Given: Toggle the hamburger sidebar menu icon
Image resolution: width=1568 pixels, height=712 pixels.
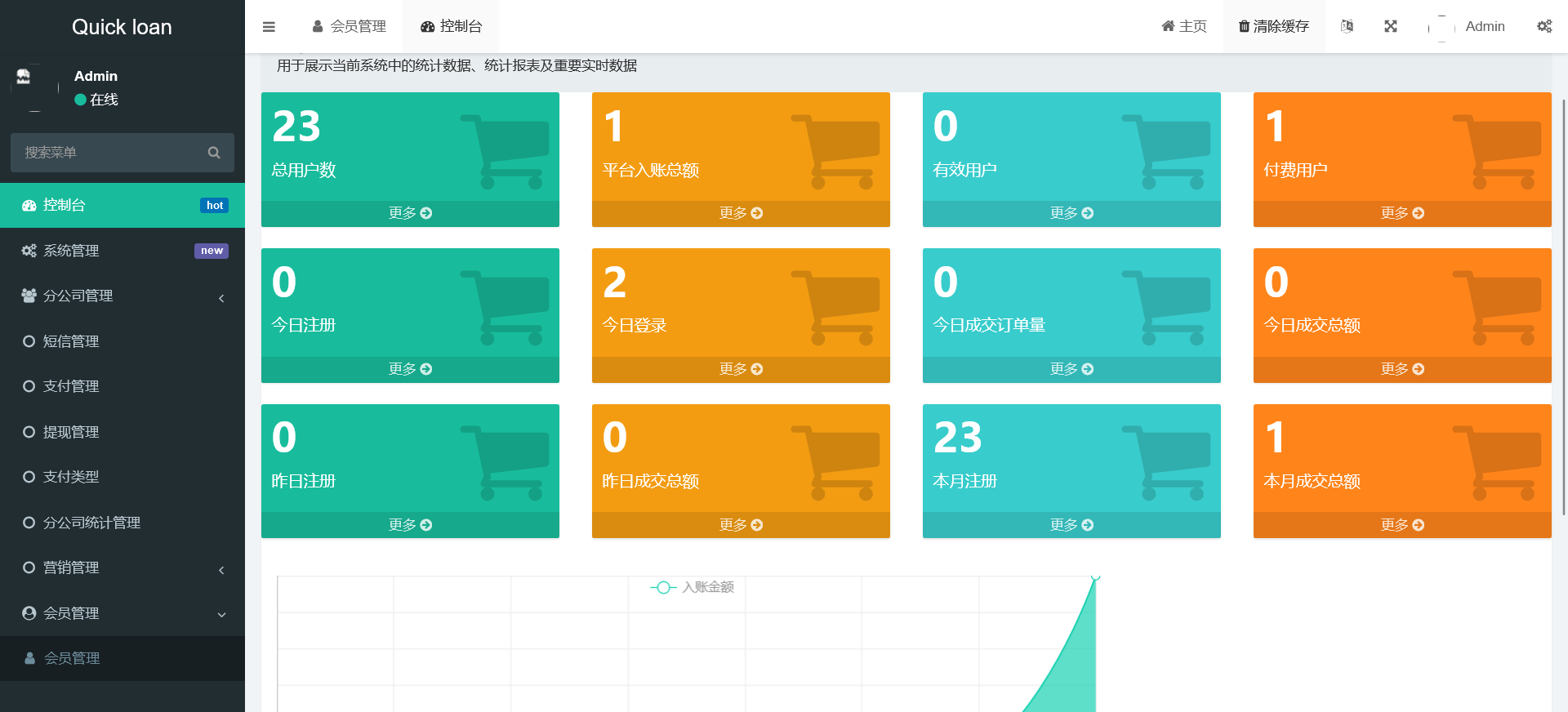Looking at the screenshot, I should (x=269, y=27).
